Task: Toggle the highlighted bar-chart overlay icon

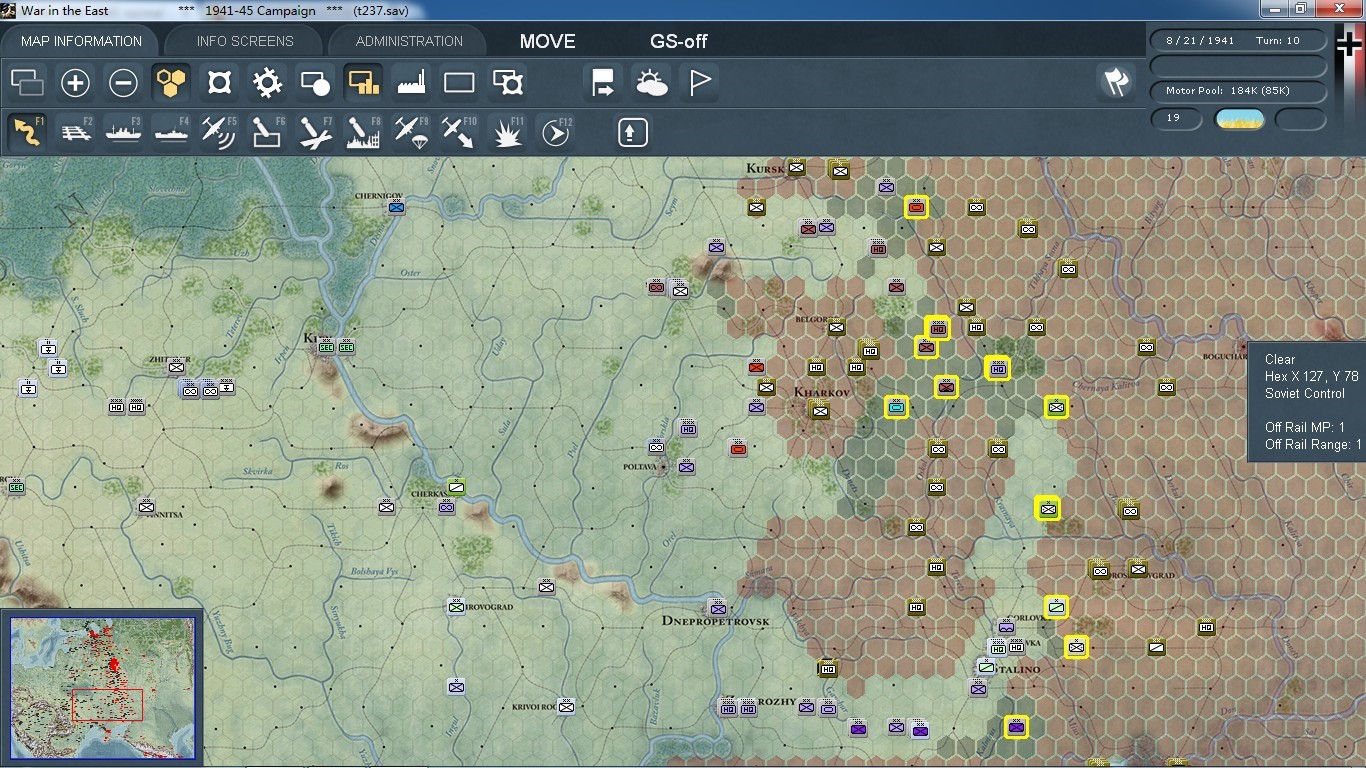Action: tap(363, 83)
